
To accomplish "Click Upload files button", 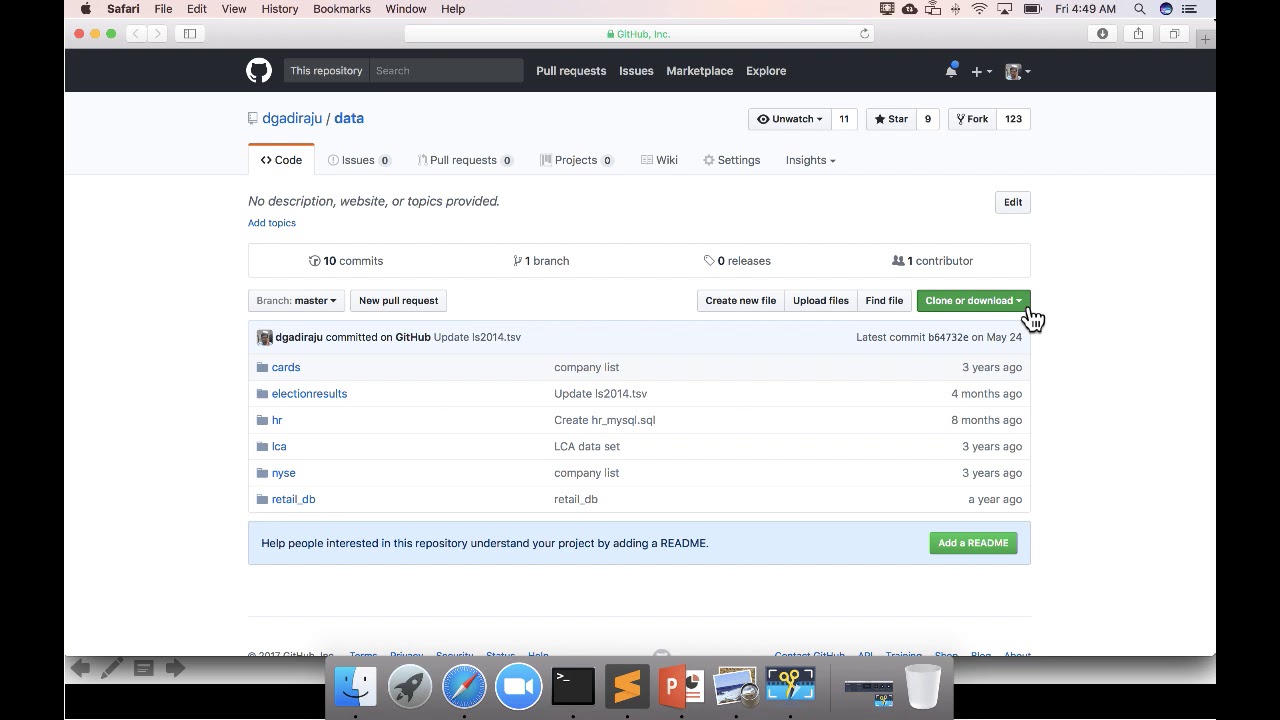I will 820,301.
